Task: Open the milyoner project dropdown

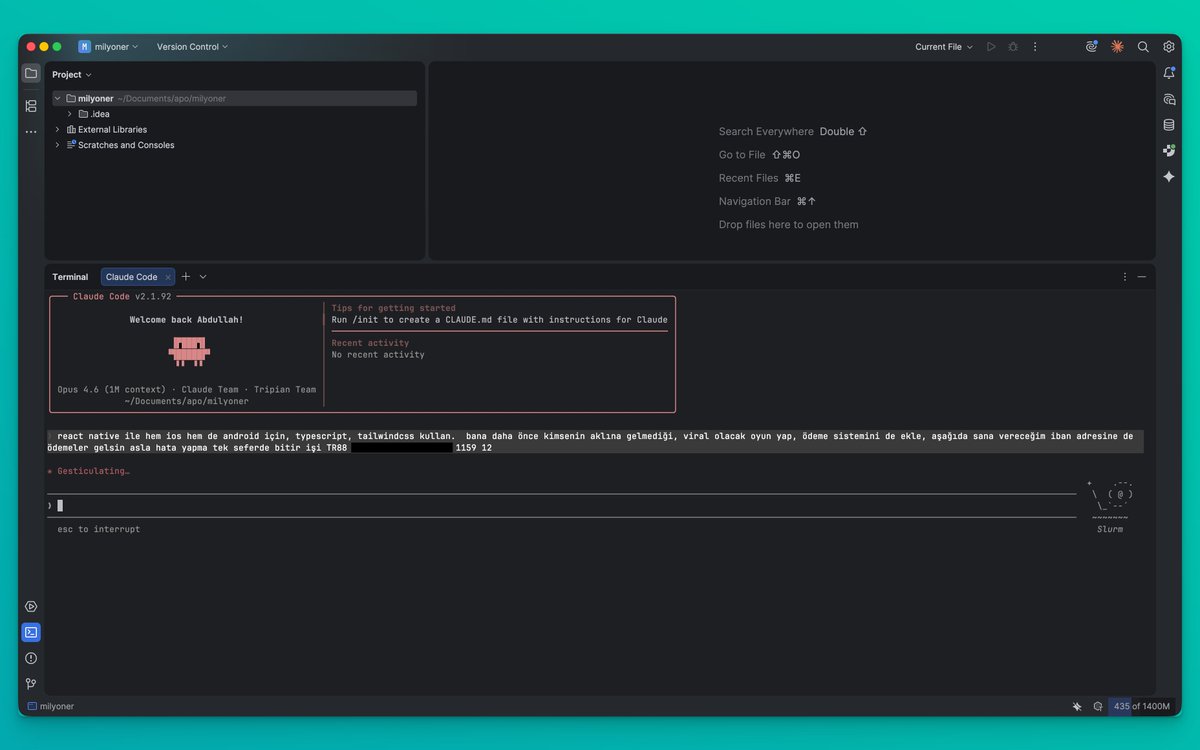Action: (109, 47)
